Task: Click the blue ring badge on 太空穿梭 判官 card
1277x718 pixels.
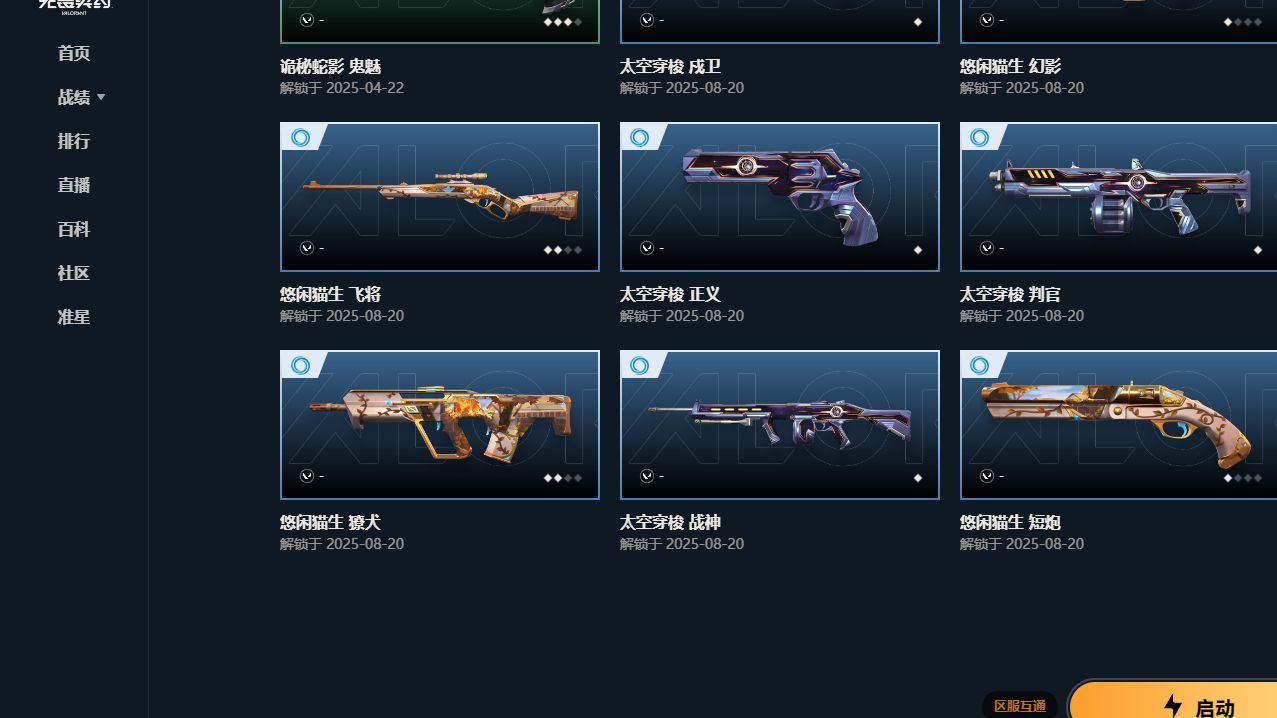Action: [x=980, y=138]
